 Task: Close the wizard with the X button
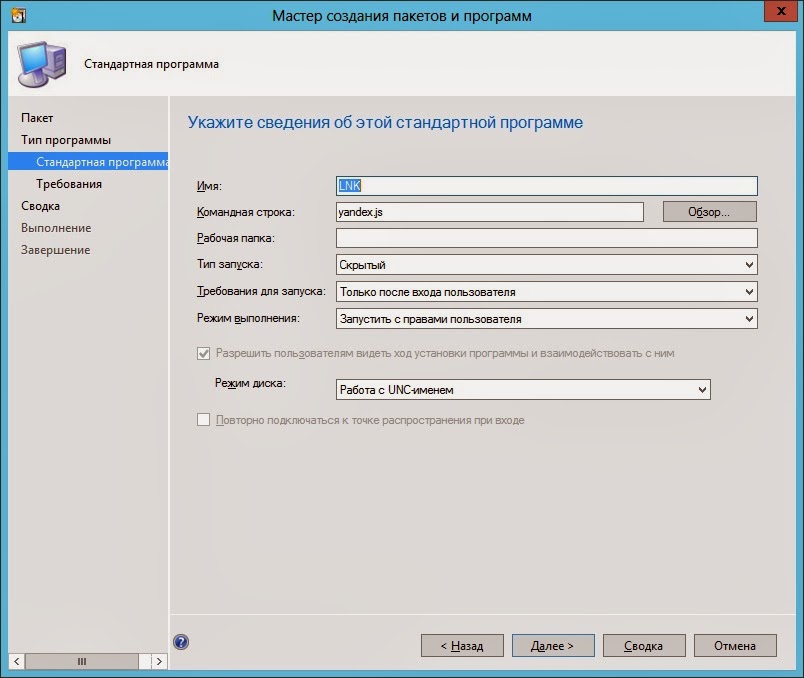(781, 11)
